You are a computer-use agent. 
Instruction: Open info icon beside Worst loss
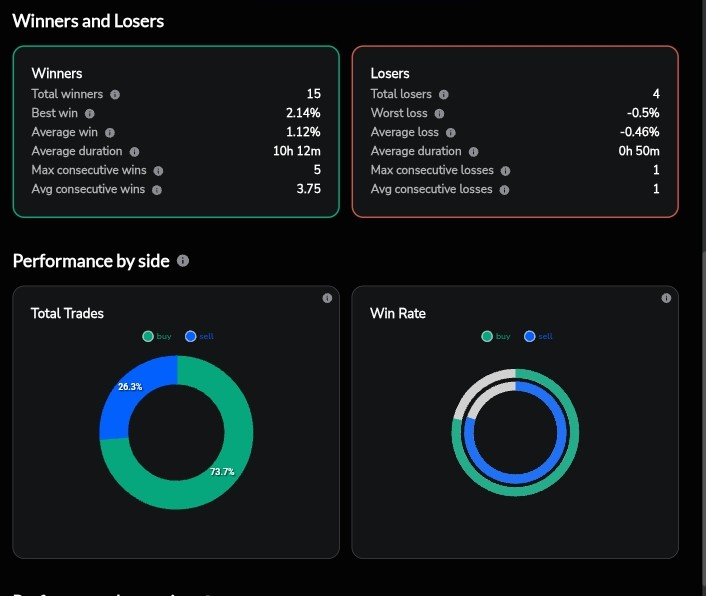[439, 113]
